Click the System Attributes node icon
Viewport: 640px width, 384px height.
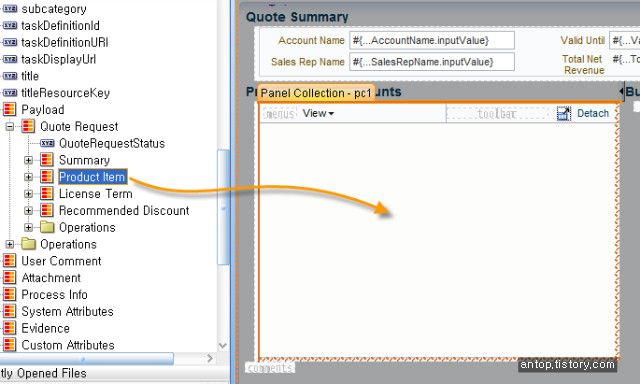click(x=9, y=311)
